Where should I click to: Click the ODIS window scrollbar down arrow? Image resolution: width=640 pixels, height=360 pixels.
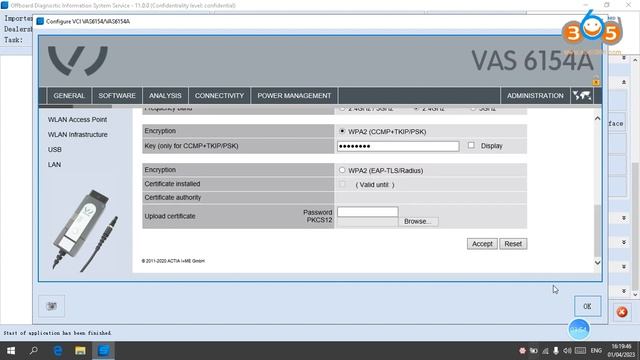pos(635,294)
